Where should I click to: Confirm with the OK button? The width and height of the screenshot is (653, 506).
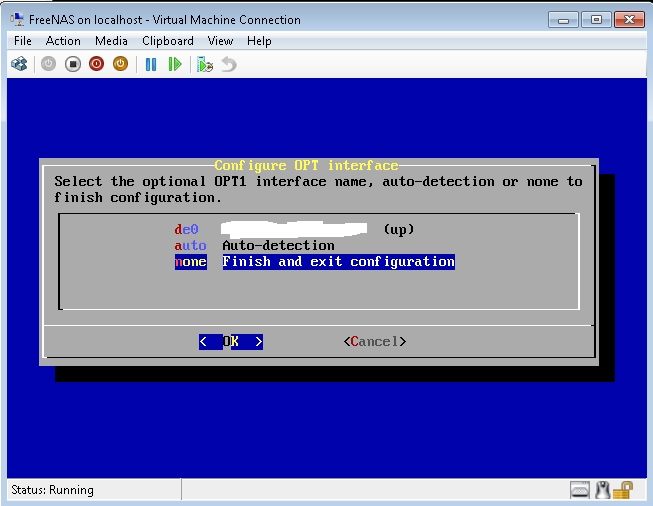pyautogui.click(x=231, y=342)
